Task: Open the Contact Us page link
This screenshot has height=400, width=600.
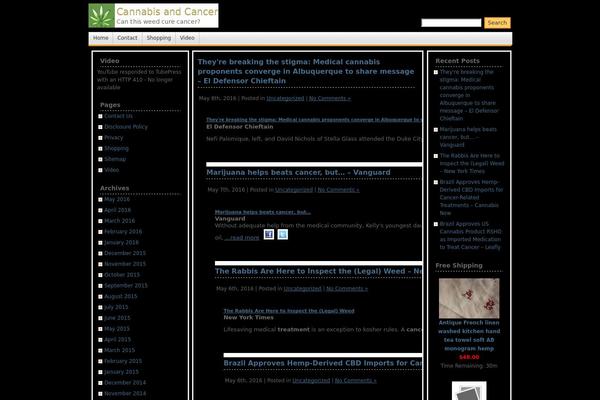Action: click(x=118, y=116)
